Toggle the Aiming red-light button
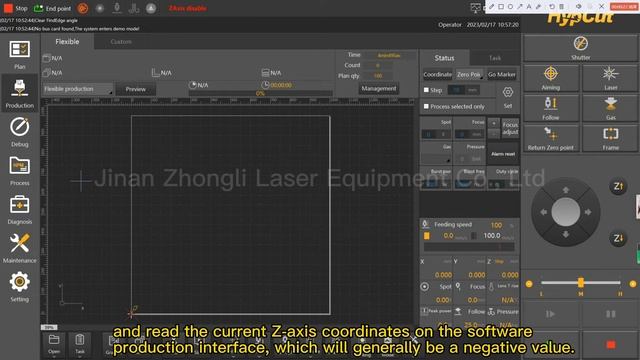This screenshot has width=640, height=360. pos(550,78)
